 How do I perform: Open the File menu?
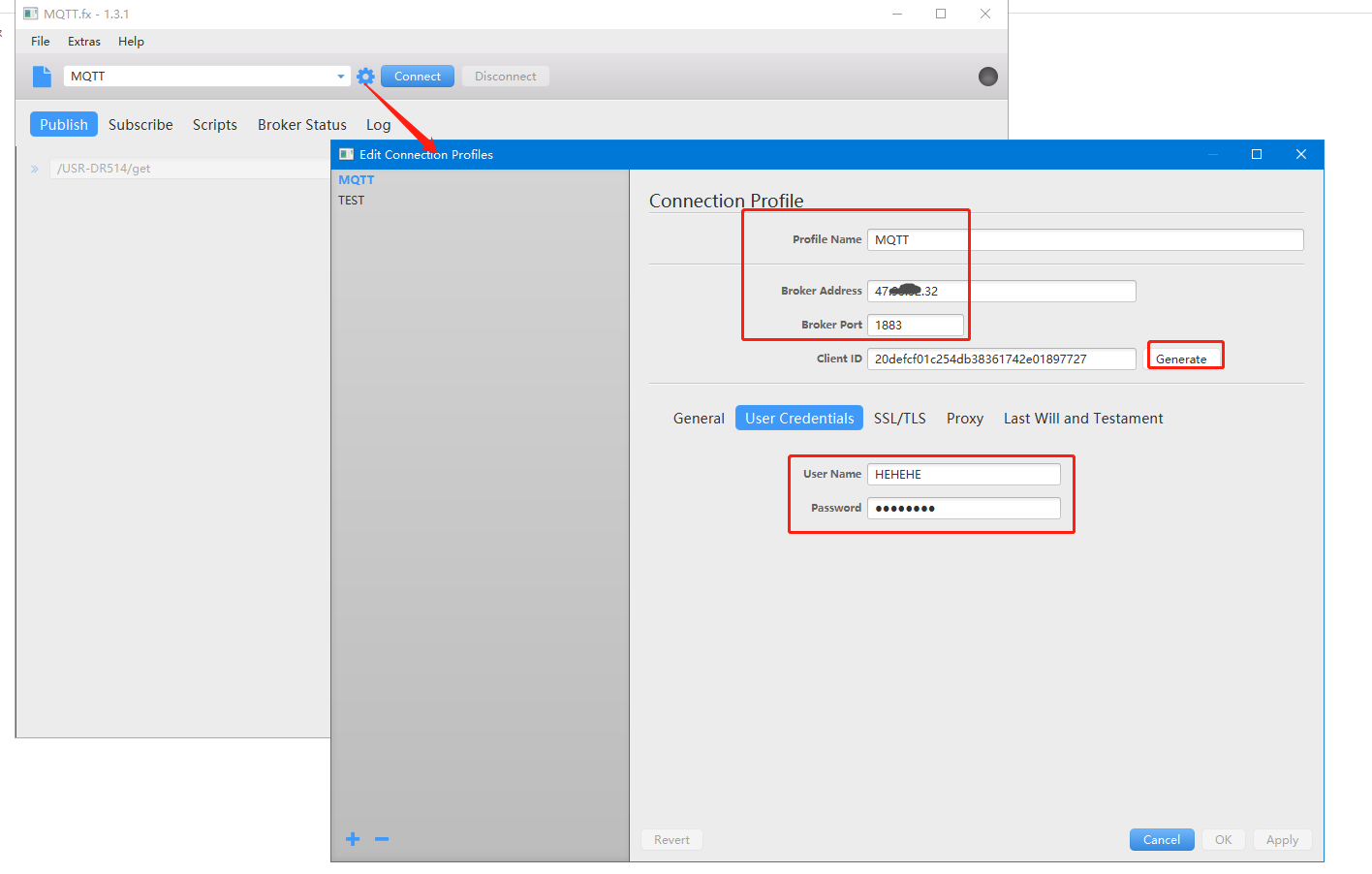(41, 42)
